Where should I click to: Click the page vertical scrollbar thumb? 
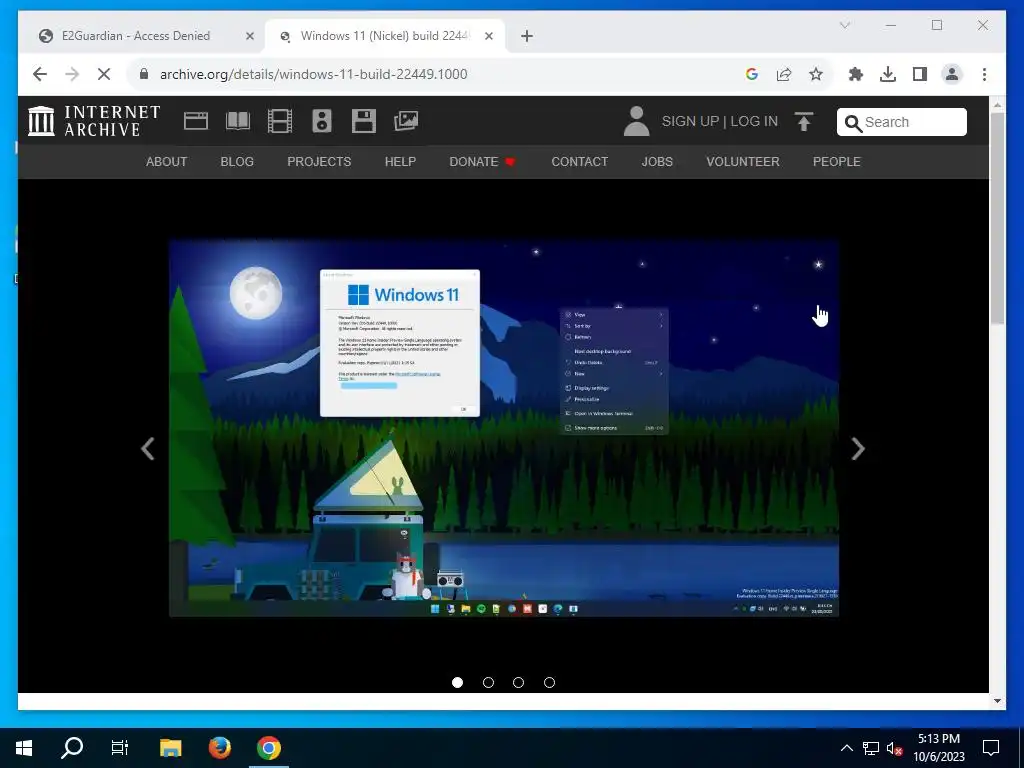(x=997, y=217)
